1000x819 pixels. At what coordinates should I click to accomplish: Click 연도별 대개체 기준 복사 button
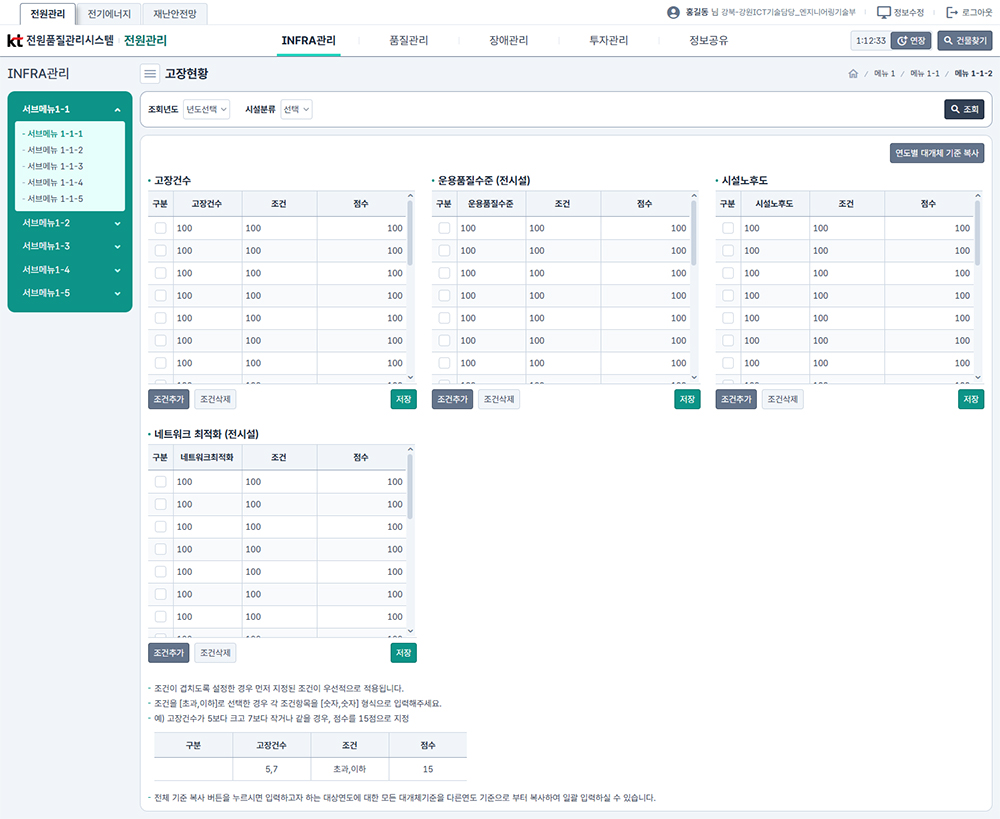tap(937, 153)
